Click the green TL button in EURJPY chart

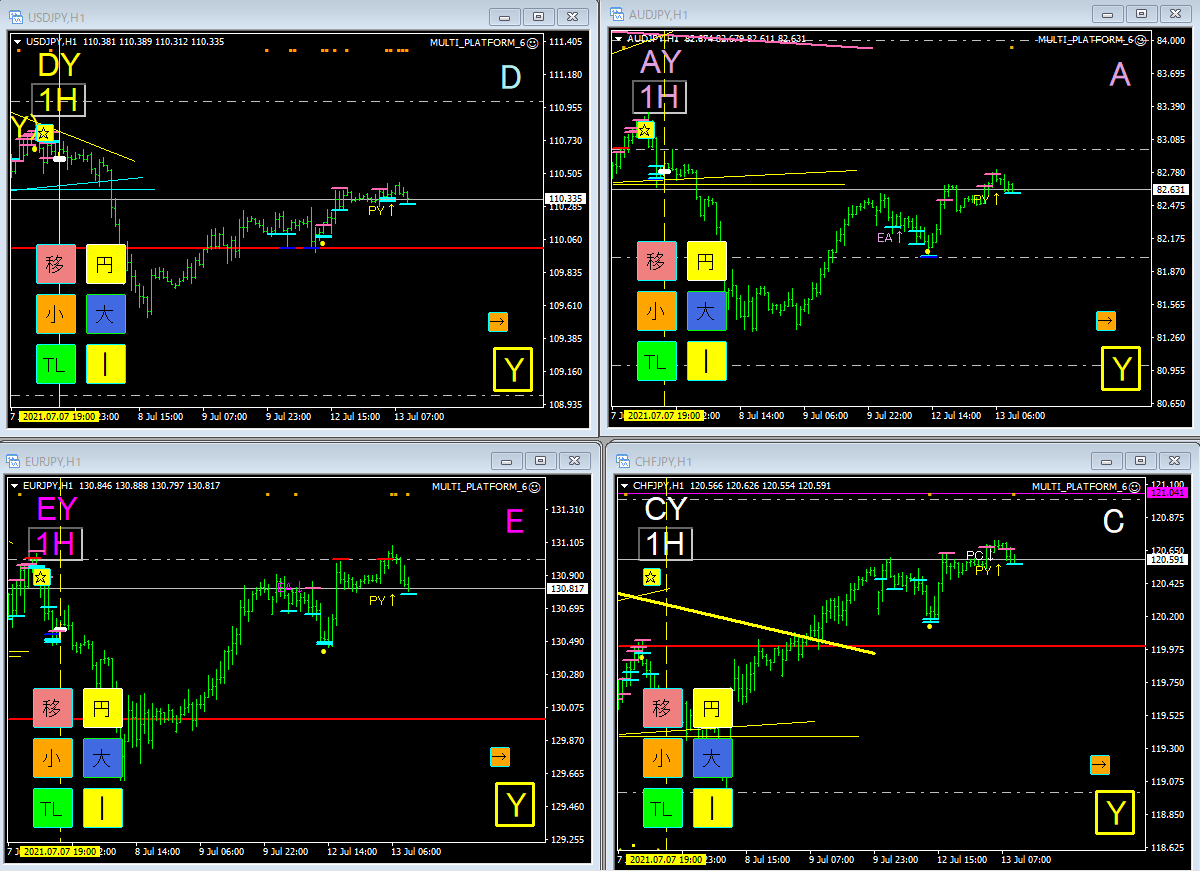52,808
